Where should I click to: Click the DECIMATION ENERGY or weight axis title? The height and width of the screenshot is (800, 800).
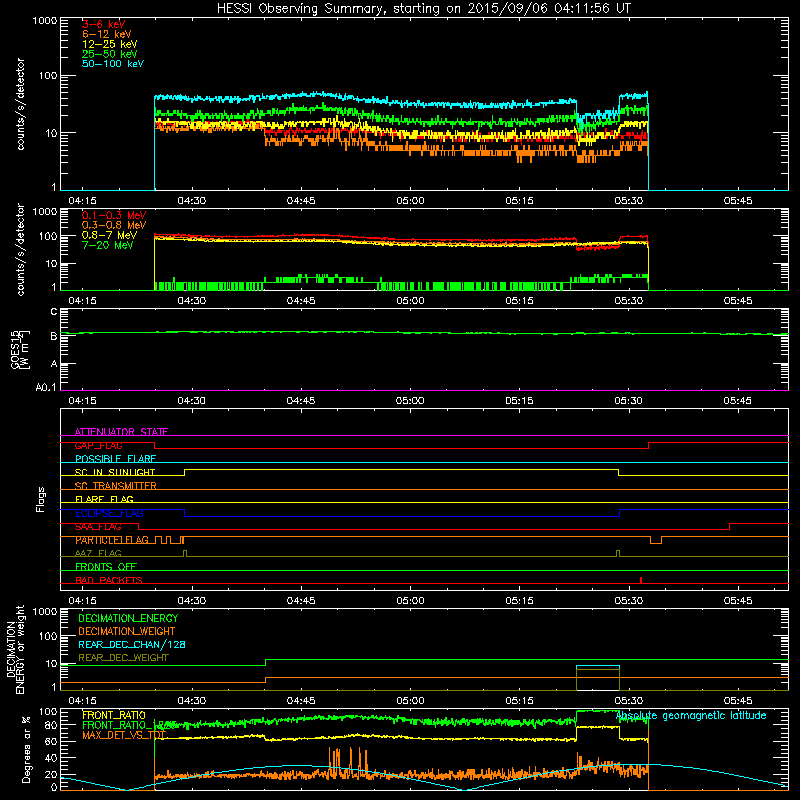tap(16, 649)
